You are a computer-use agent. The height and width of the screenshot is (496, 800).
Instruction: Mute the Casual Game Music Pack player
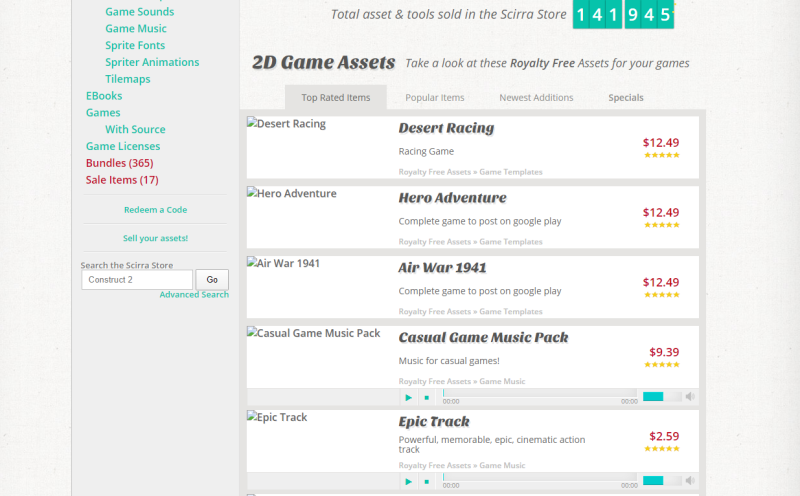click(690, 396)
